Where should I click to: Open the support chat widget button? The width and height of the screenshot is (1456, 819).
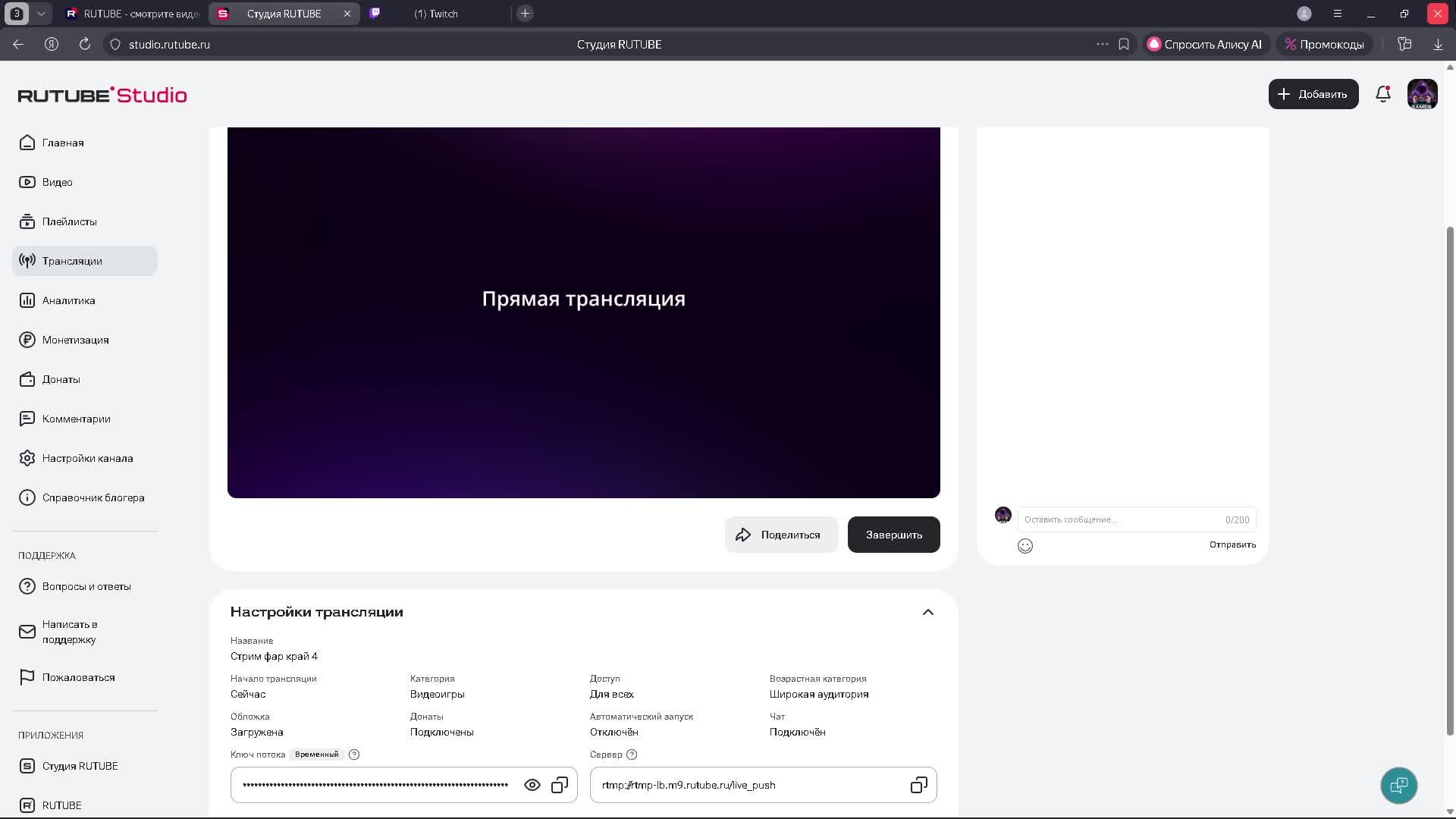click(x=1398, y=785)
